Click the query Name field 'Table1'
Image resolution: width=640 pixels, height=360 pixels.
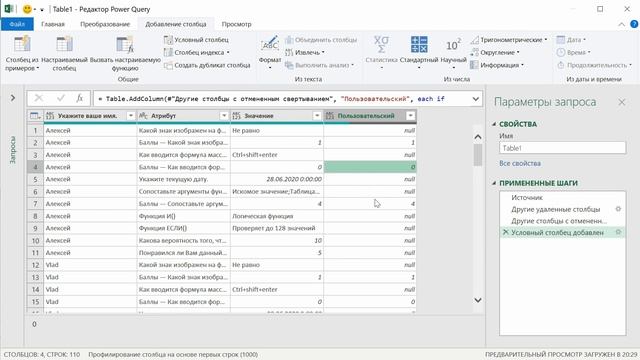tap(562, 148)
